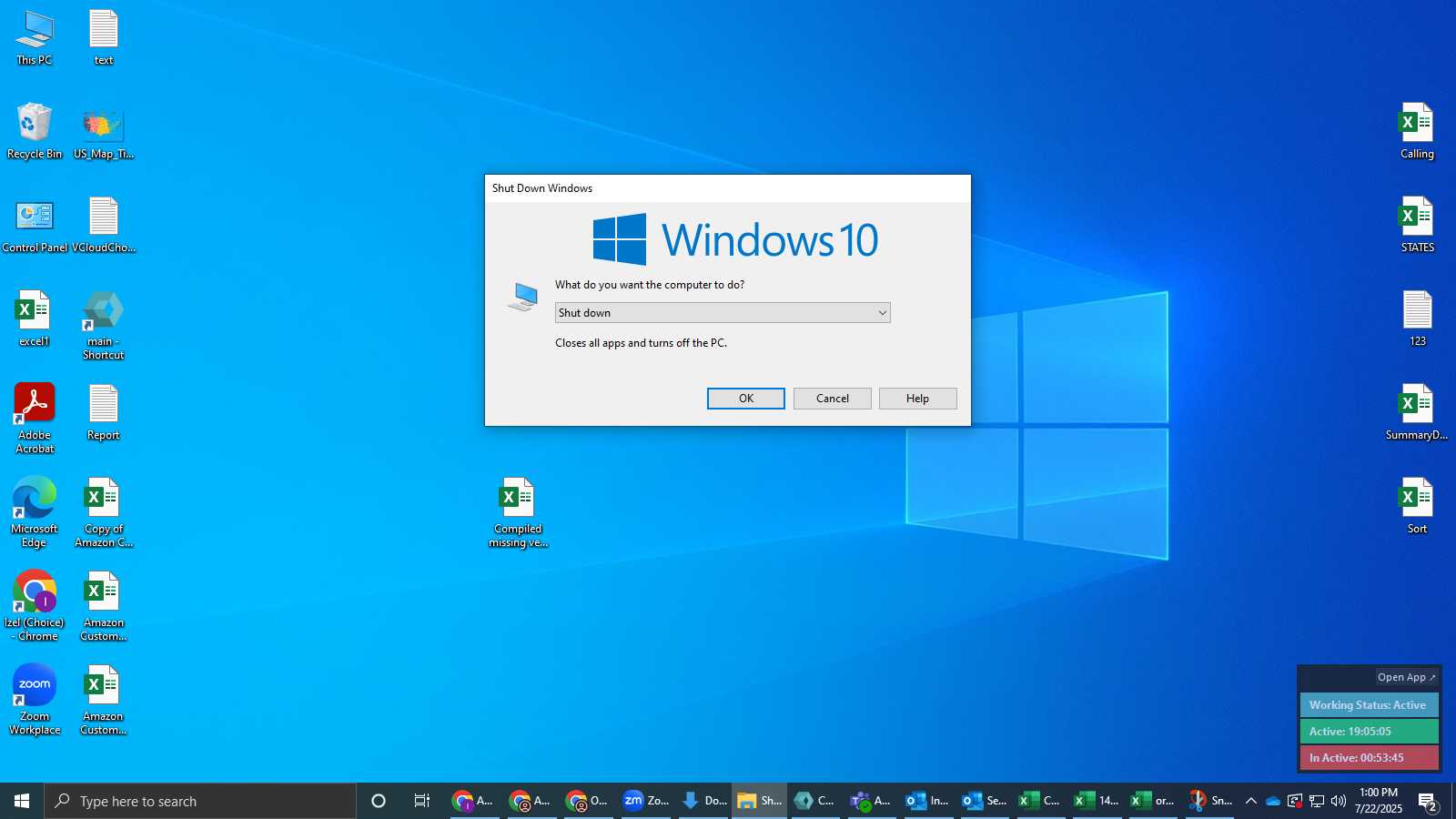
Task: Select the Sort Excel file icon
Action: click(x=1417, y=506)
